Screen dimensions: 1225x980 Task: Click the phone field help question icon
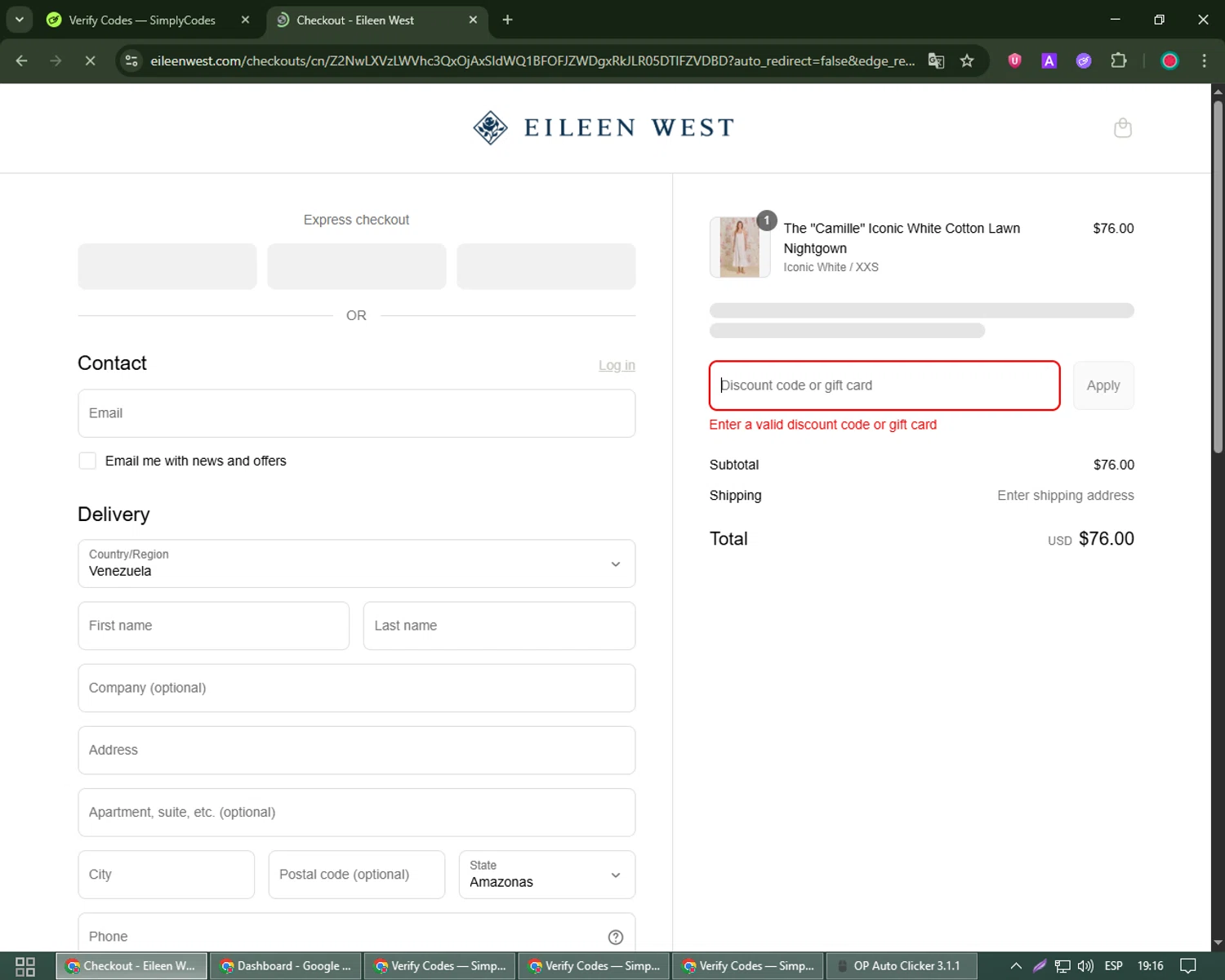pyautogui.click(x=615, y=937)
